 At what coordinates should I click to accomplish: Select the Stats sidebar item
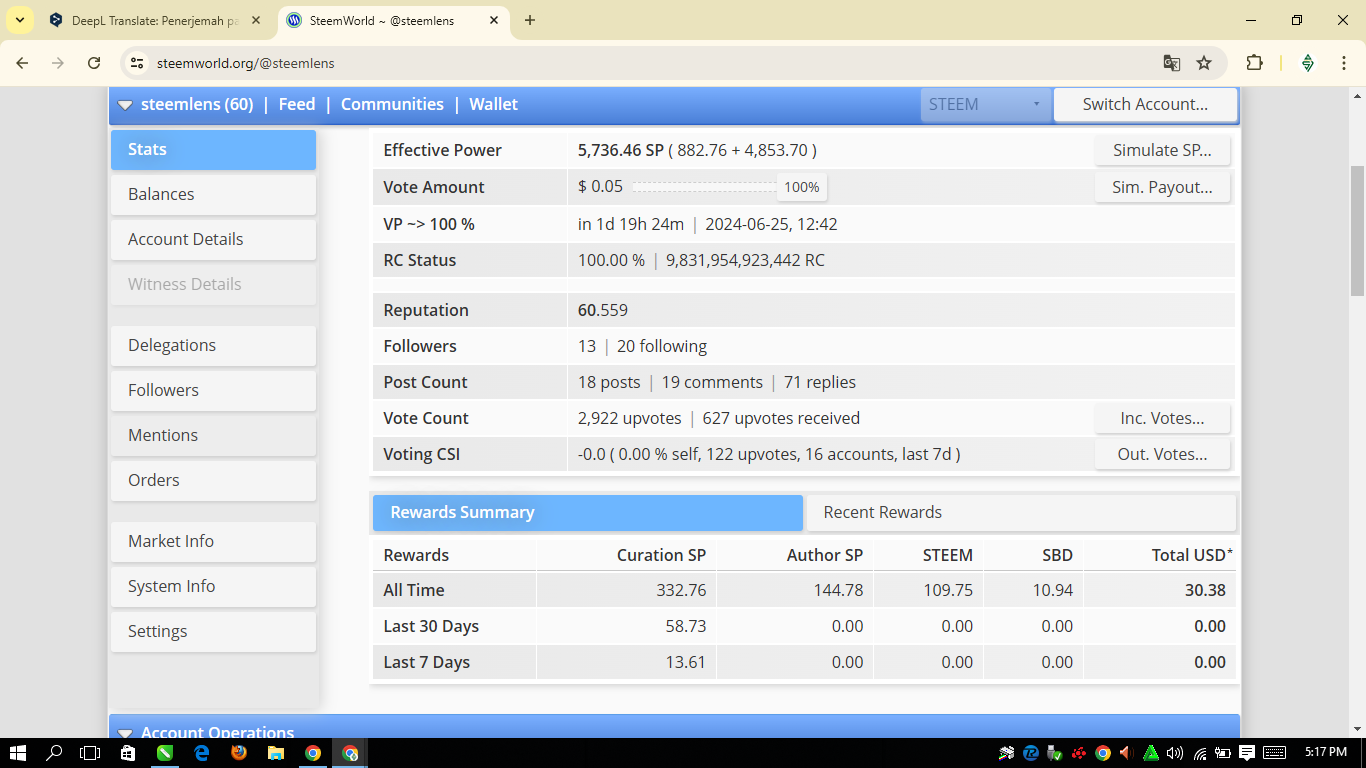coord(213,150)
